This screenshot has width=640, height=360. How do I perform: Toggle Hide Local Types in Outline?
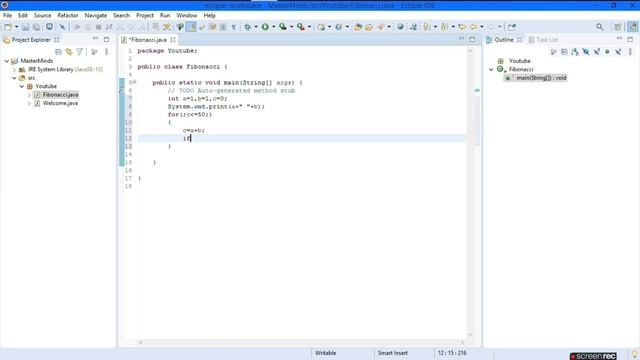pos(618,52)
